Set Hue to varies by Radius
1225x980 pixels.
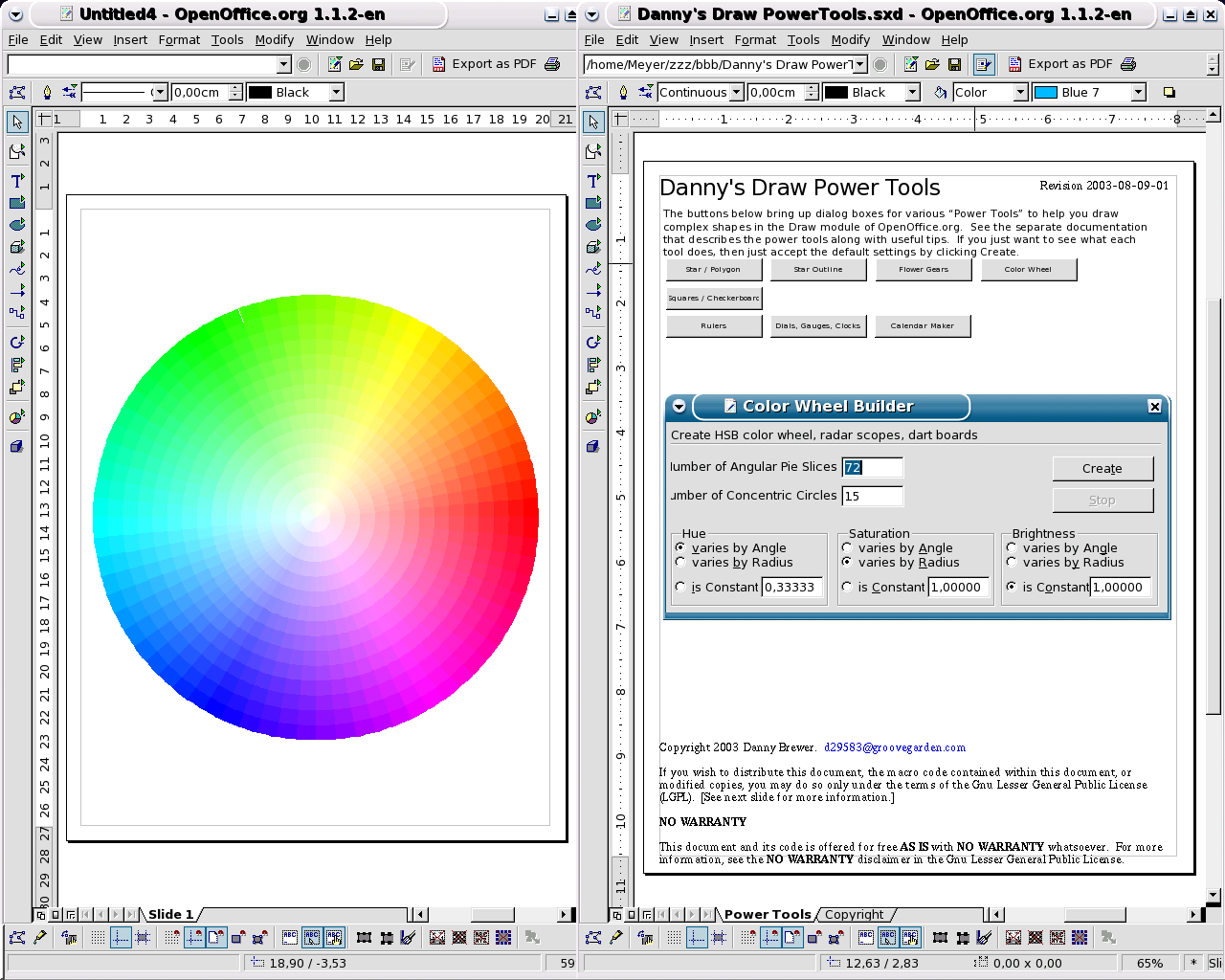click(680, 563)
